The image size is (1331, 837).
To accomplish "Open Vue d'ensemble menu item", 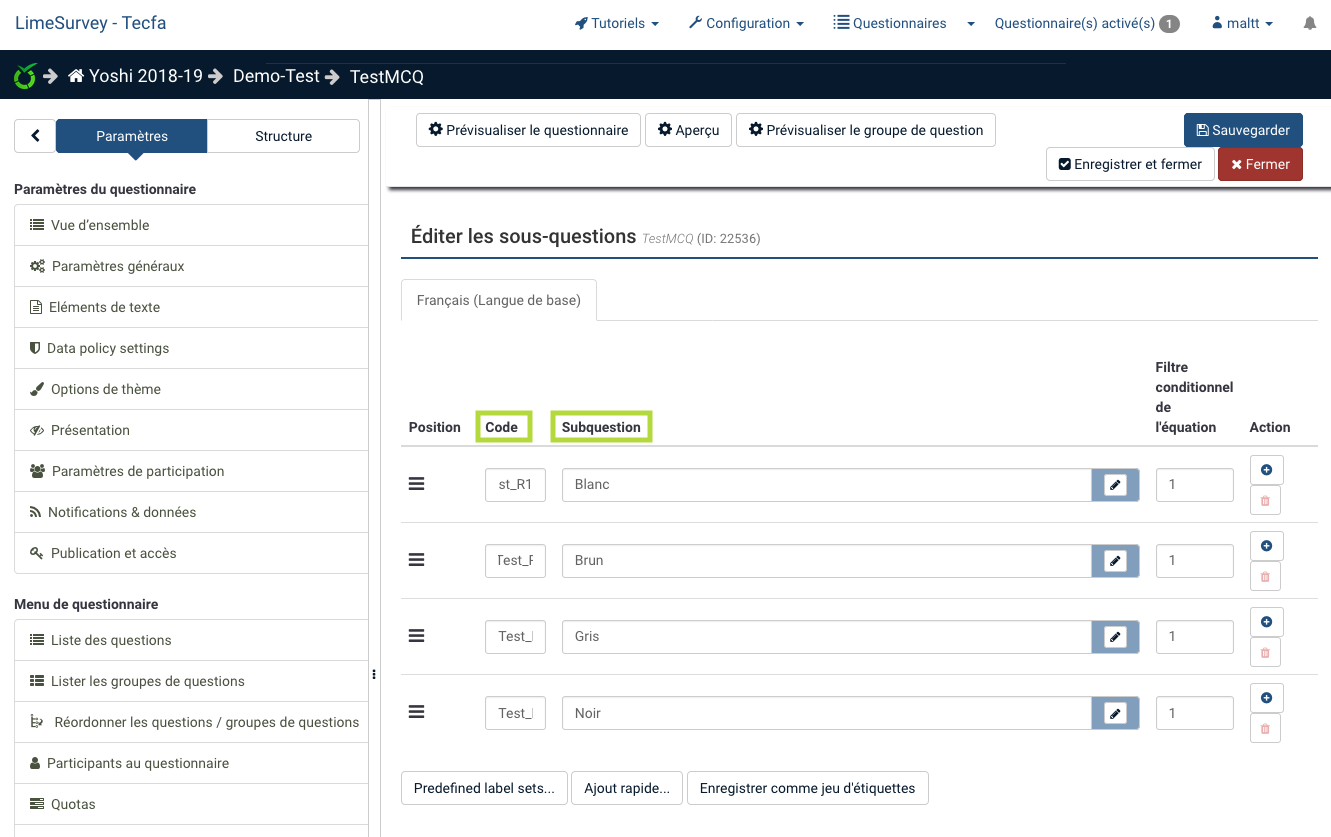I will pyautogui.click(x=191, y=225).
